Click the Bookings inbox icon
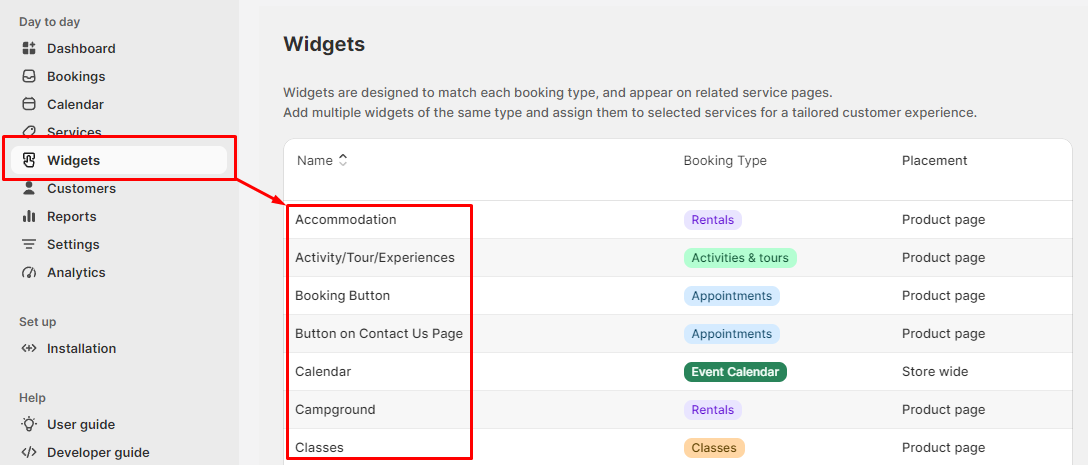 [x=28, y=76]
